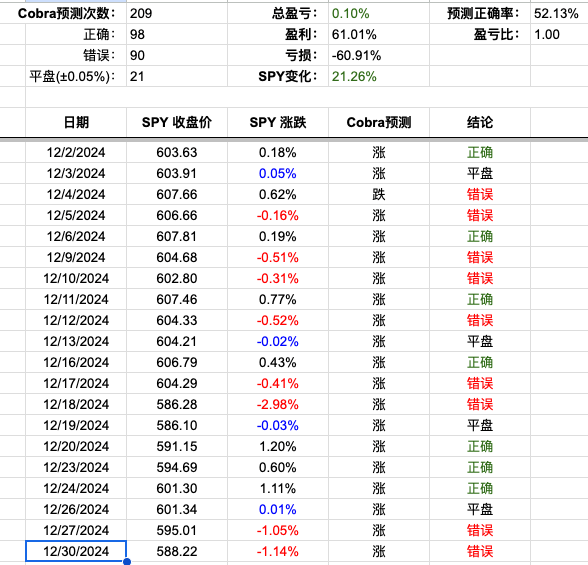The height and width of the screenshot is (565, 588).
Task: Click the 正确 result for 12/11/2024
Action: pos(480,299)
